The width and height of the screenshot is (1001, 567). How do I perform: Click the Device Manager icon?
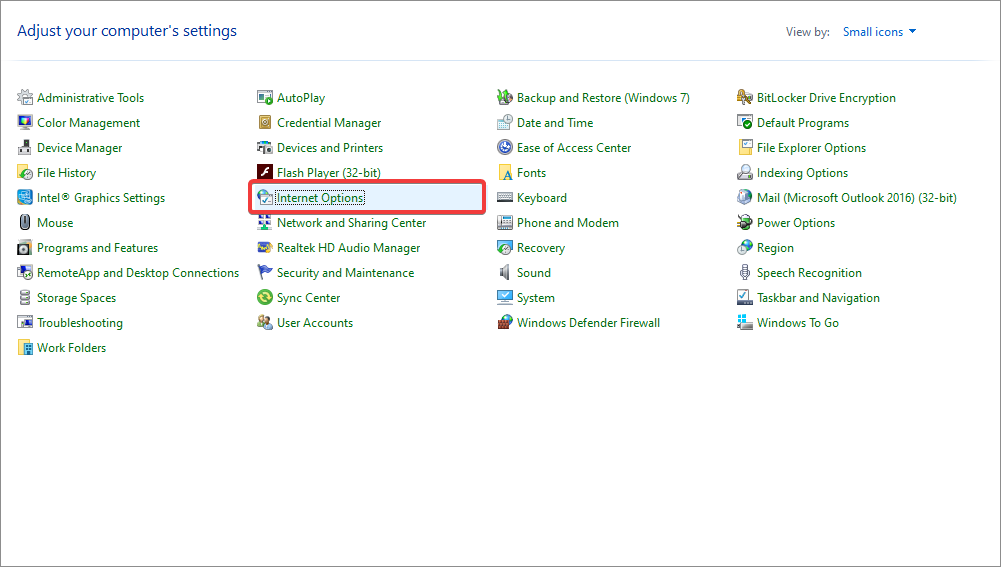point(25,147)
